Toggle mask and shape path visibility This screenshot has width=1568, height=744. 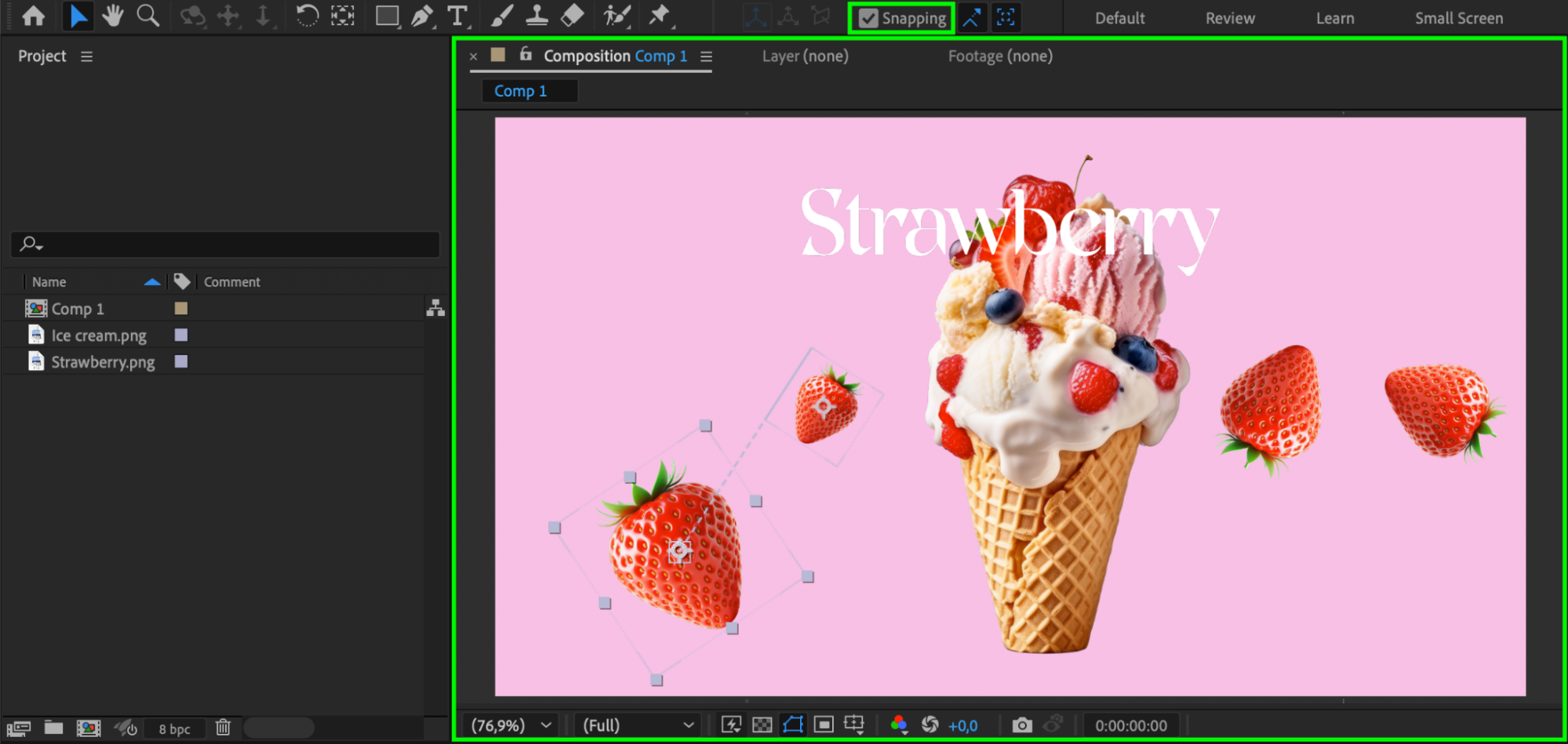coord(793,725)
